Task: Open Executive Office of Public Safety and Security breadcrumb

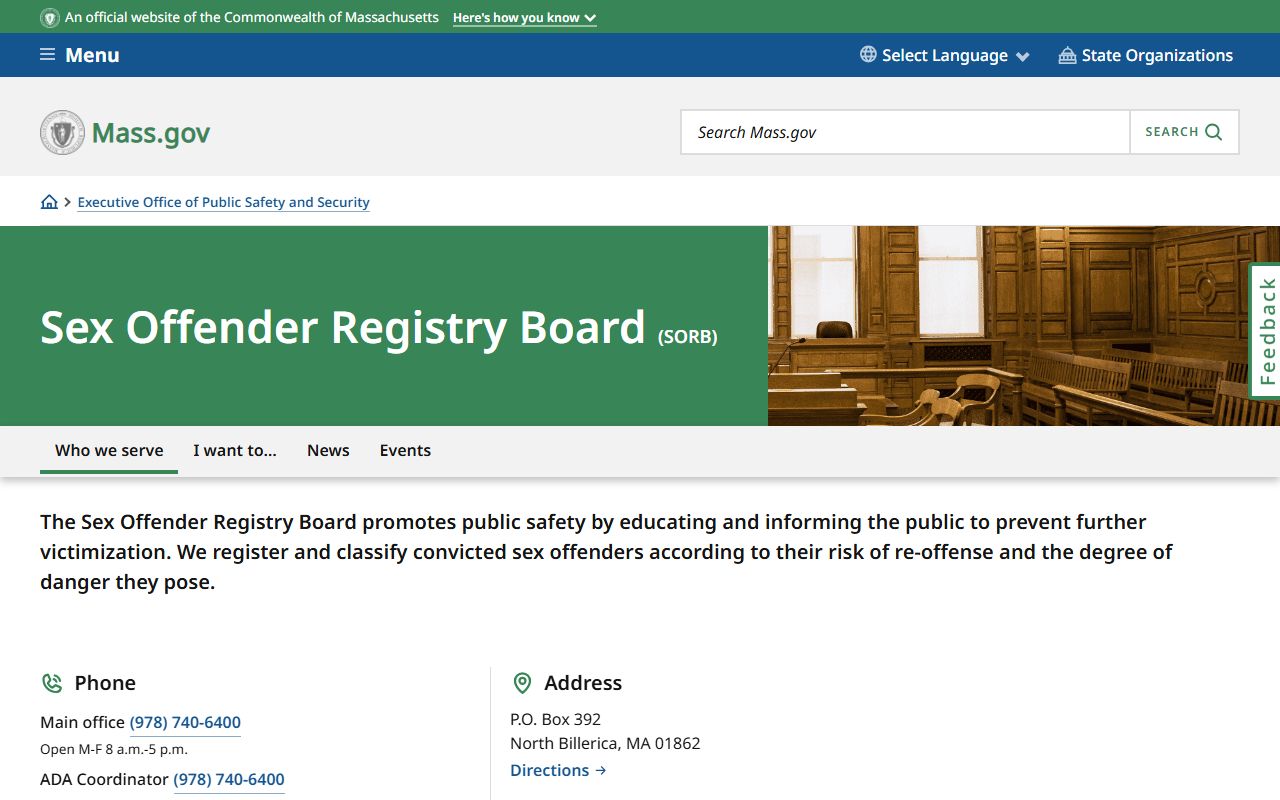Action: point(223,202)
